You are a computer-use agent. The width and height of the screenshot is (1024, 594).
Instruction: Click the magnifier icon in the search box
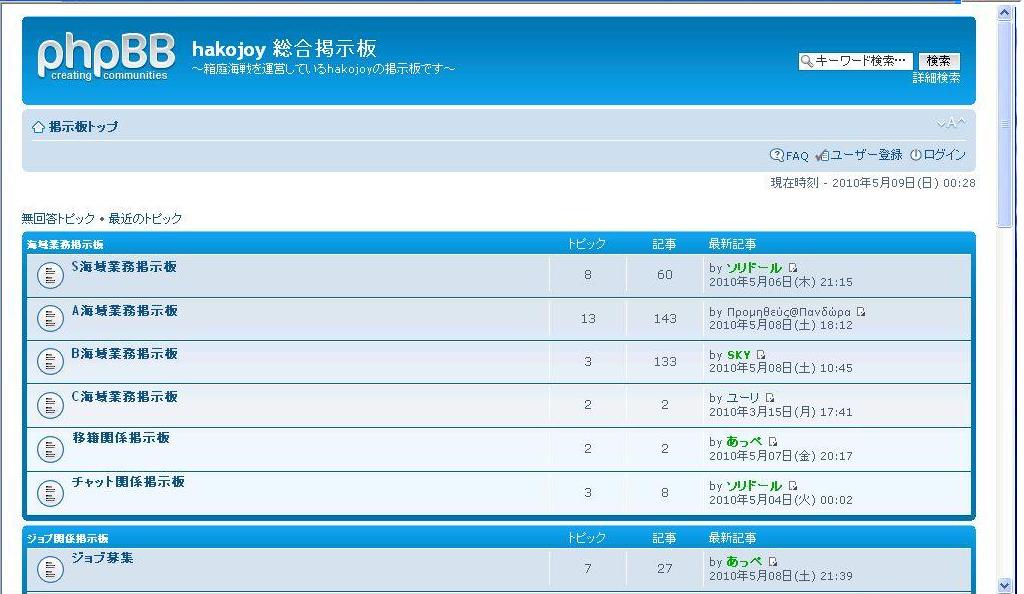coord(807,61)
